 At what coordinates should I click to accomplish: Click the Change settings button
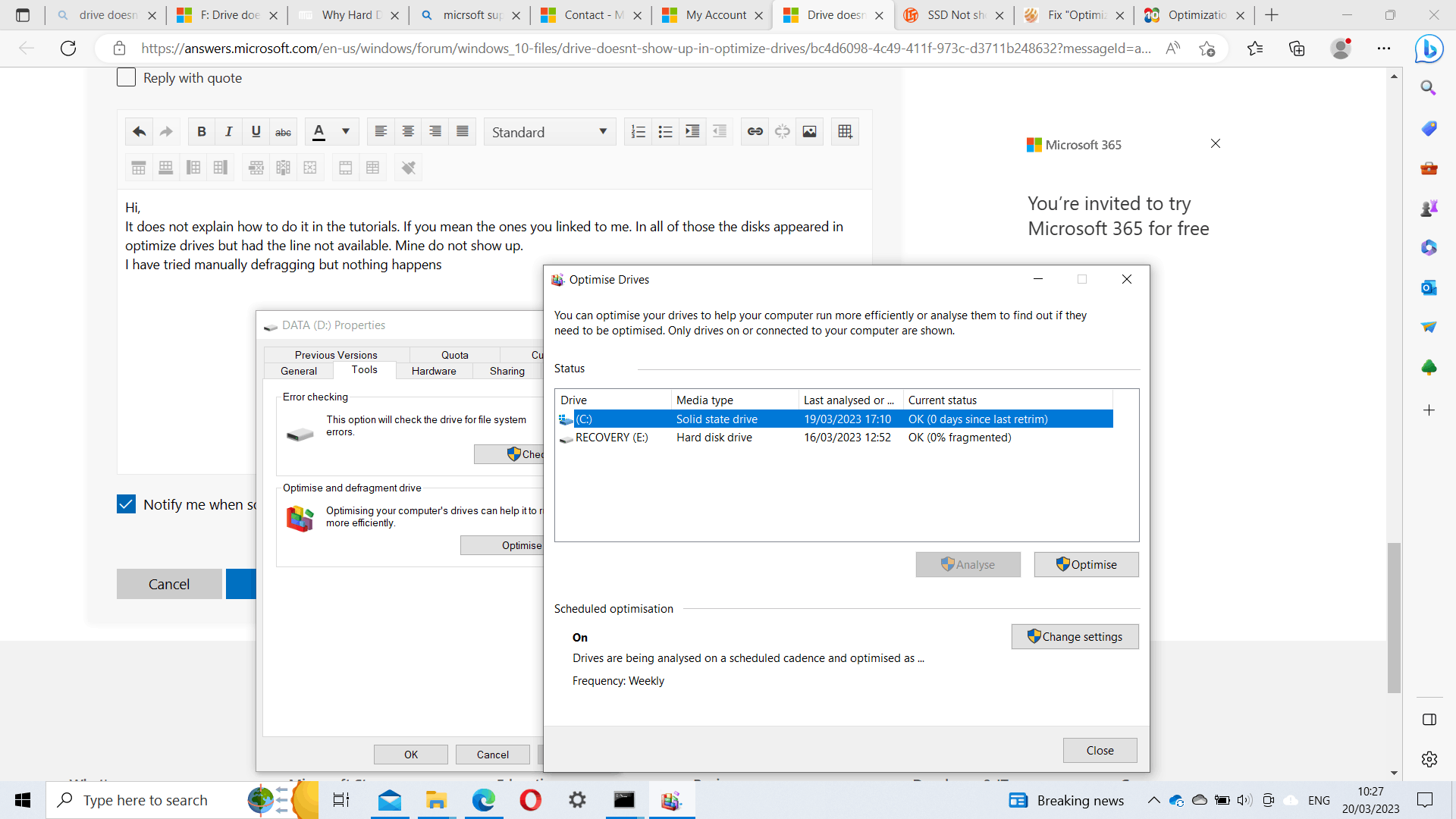click(1075, 636)
